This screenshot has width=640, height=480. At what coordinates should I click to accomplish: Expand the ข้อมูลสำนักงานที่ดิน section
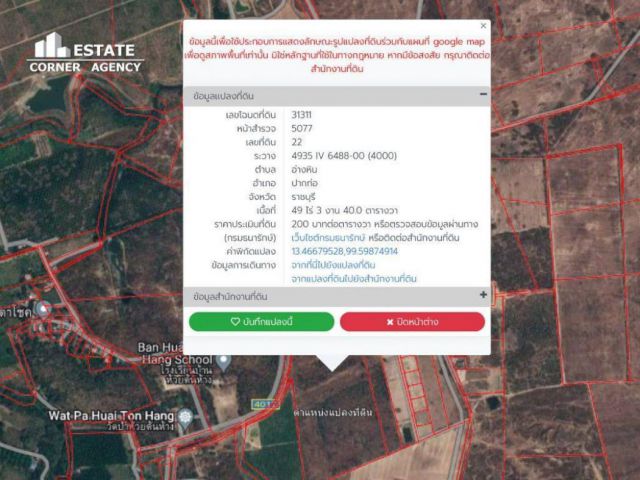pos(483,296)
